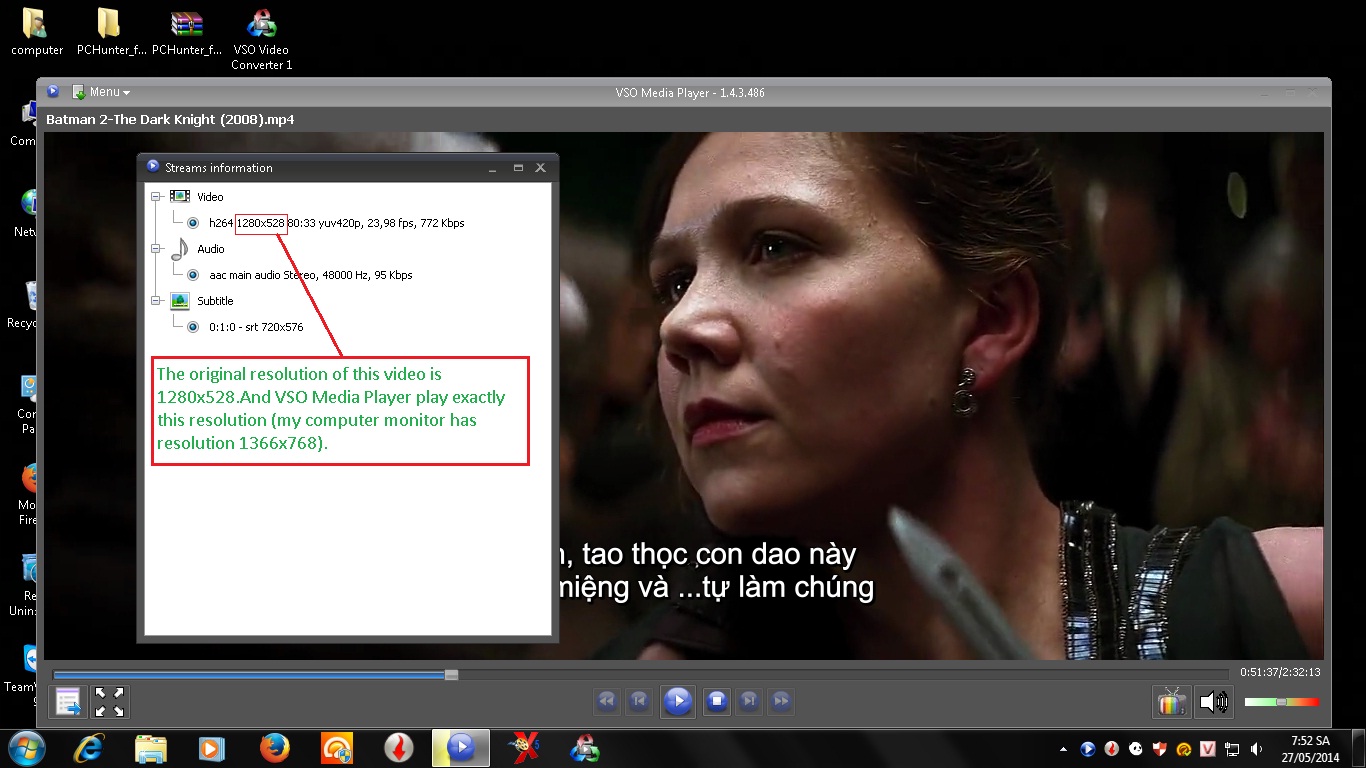Open Windows Explorer folder from taskbar
The width and height of the screenshot is (1366, 768).
tap(151, 748)
